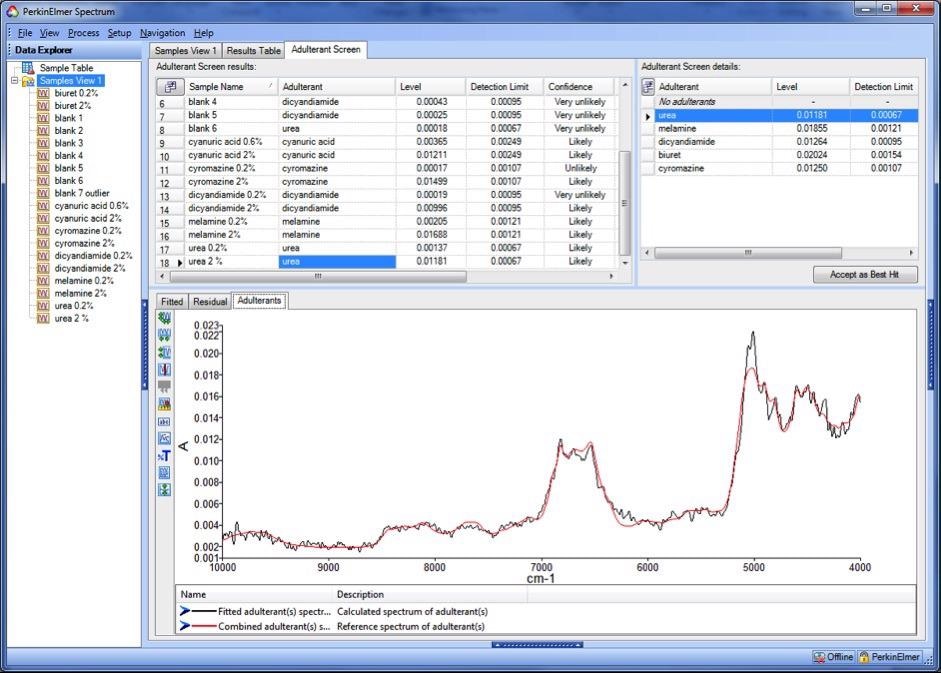Collapse the Samples View 1 tree node
941x673 pixels.
pyautogui.click(x=14, y=80)
